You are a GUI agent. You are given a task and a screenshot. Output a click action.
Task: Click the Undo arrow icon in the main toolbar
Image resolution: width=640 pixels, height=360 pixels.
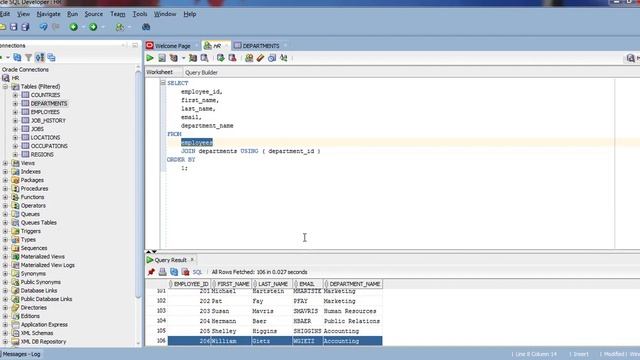pos(43,27)
